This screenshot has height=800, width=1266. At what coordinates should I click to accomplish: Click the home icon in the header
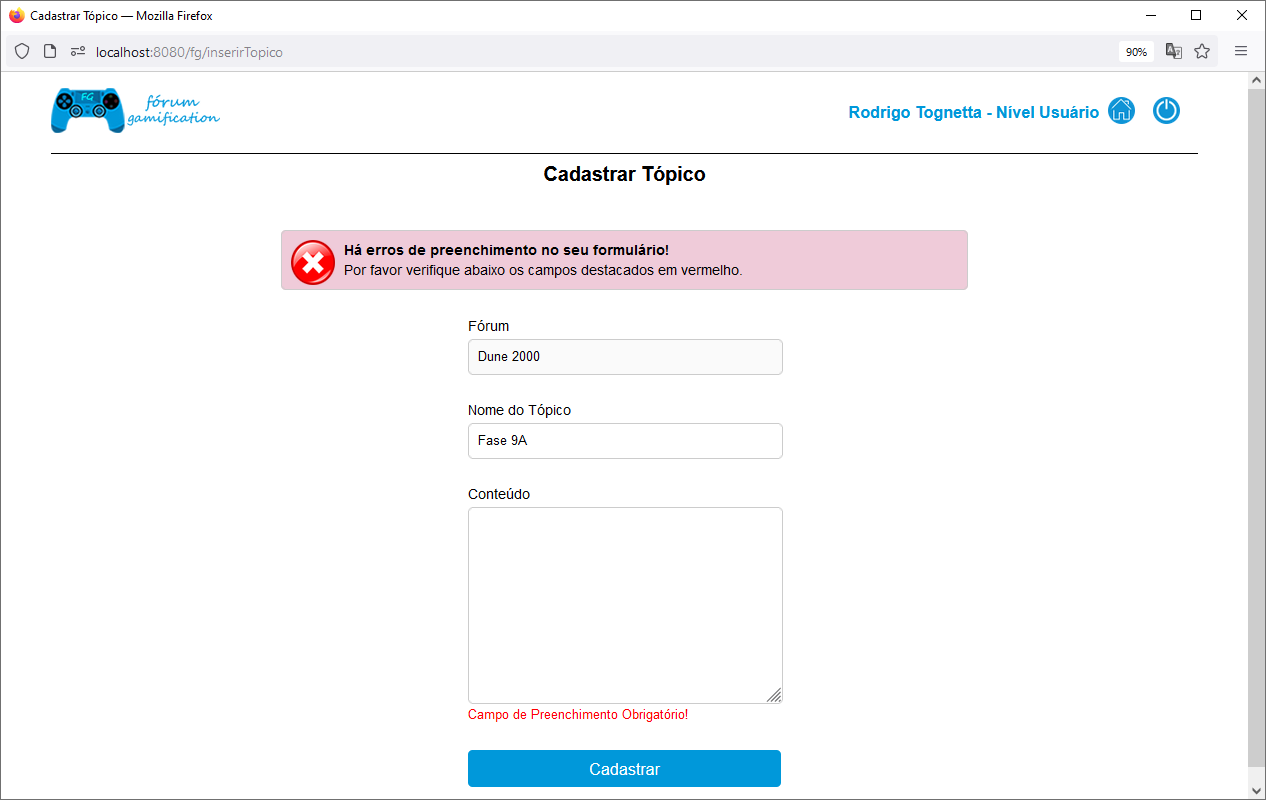(x=1121, y=111)
